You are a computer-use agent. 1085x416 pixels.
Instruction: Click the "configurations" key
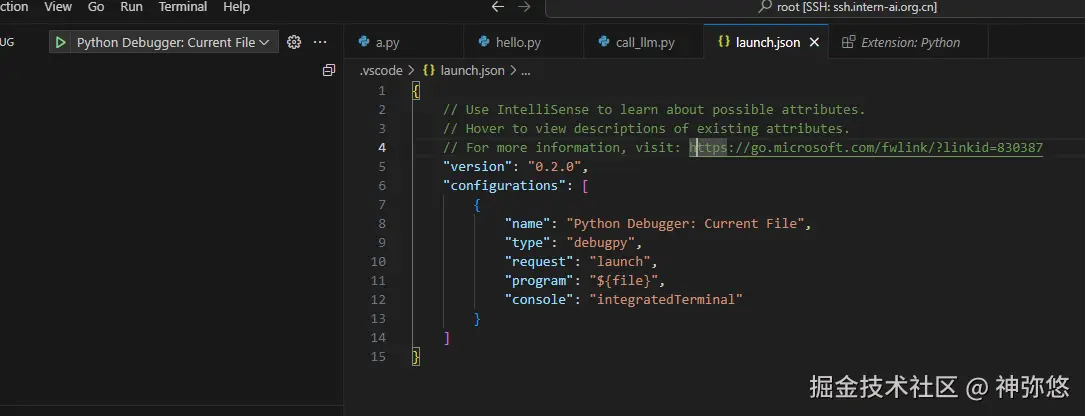tap(504, 186)
